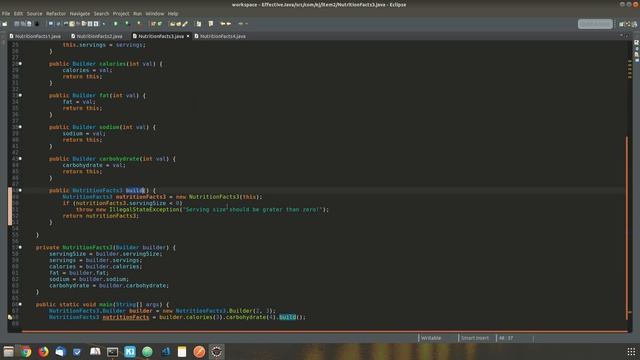The height and width of the screenshot is (360, 640).
Task: Open top view icon in right trim bar
Action: click(636, 43)
